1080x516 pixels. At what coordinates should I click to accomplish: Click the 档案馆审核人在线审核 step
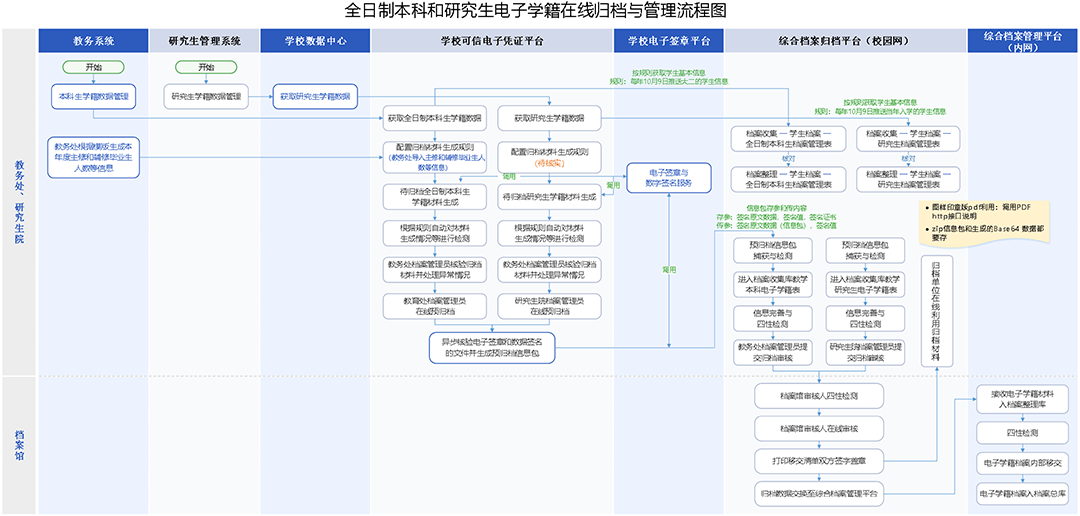click(818, 428)
